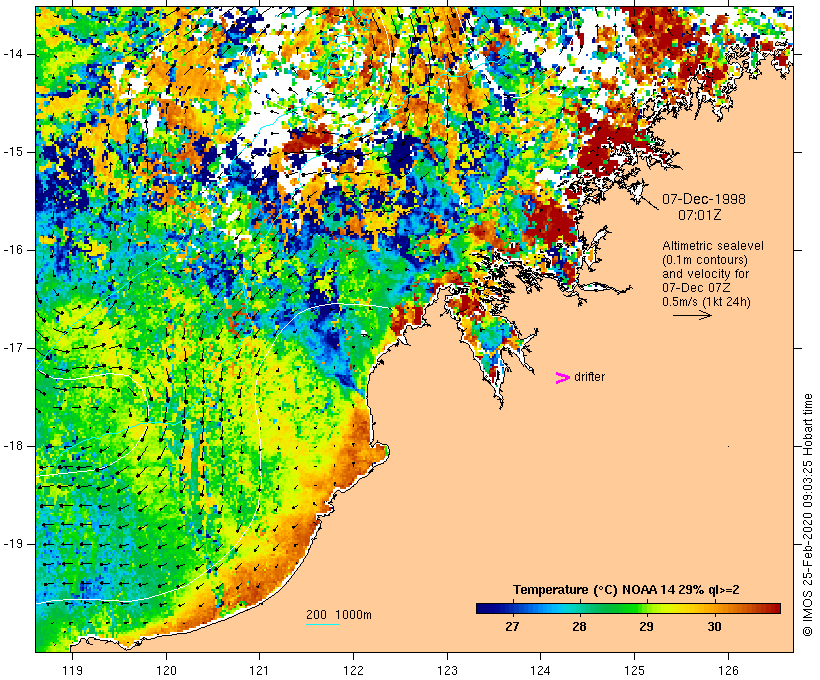Screen dimensions: 820x680
Task: Click the '1000m' depth contour label
Action: 354,615
